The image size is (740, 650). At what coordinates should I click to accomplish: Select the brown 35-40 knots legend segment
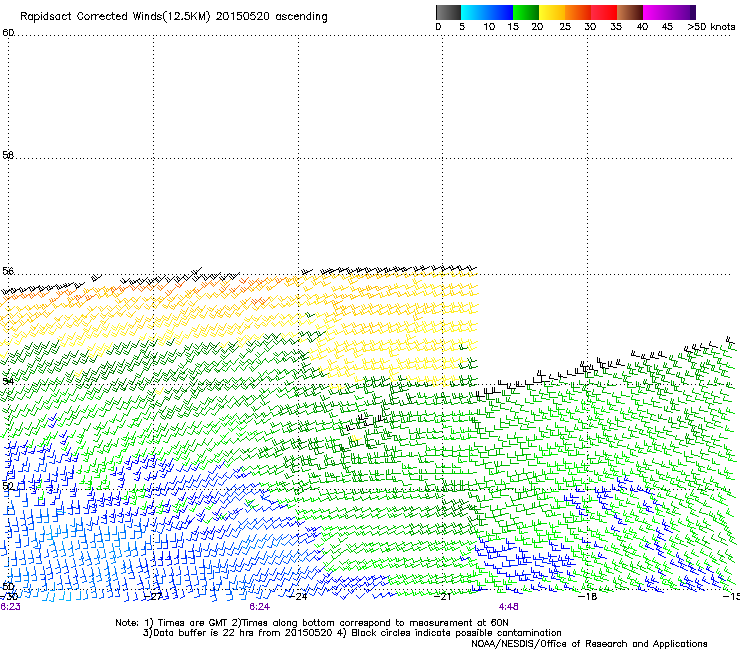point(630,12)
